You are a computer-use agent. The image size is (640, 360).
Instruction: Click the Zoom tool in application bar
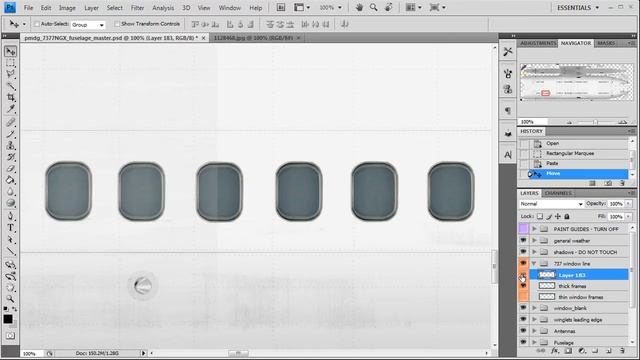coord(373,7)
